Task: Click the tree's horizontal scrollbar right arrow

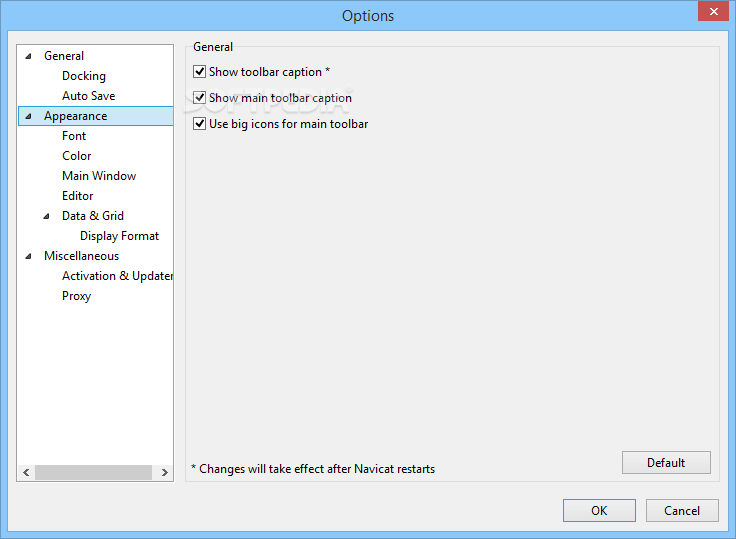Action: pos(164,472)
